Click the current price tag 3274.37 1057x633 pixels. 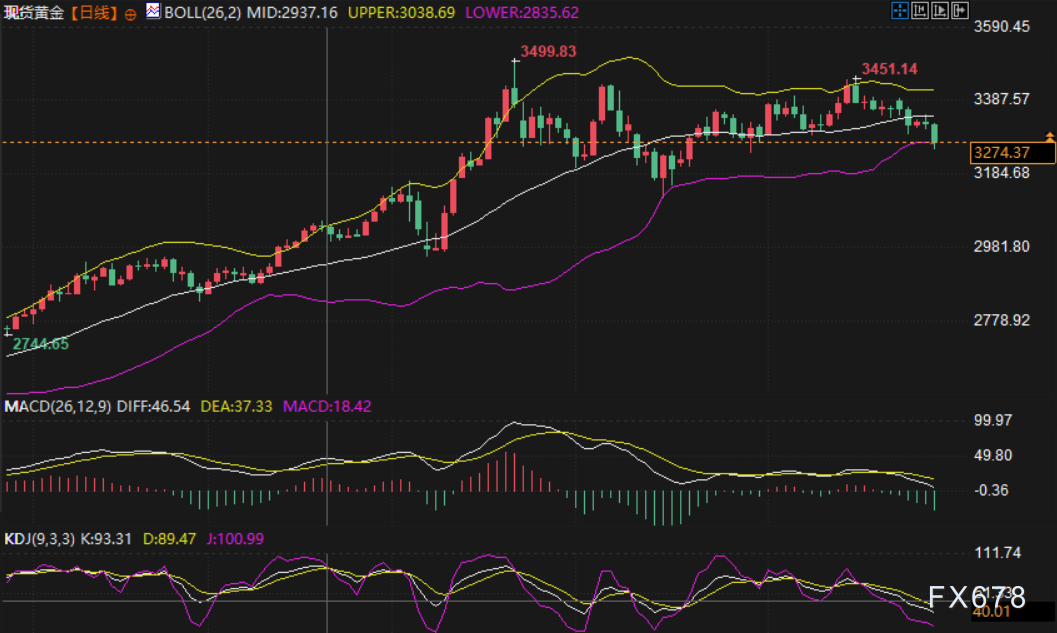(x=1012, y=153)
